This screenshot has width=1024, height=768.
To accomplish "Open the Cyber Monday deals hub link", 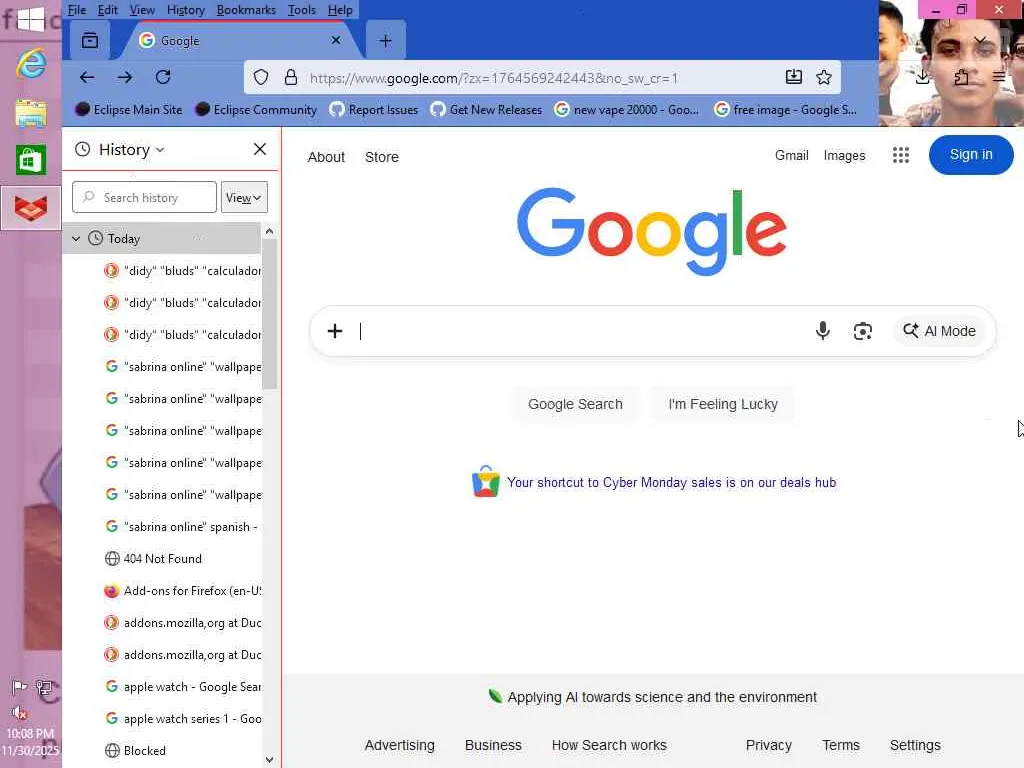I will click(671, 483).
